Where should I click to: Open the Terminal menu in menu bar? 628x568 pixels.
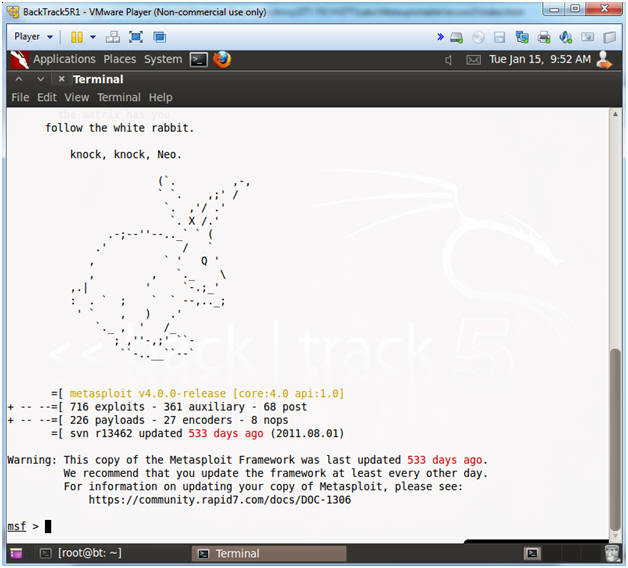[x=119, y=97]
